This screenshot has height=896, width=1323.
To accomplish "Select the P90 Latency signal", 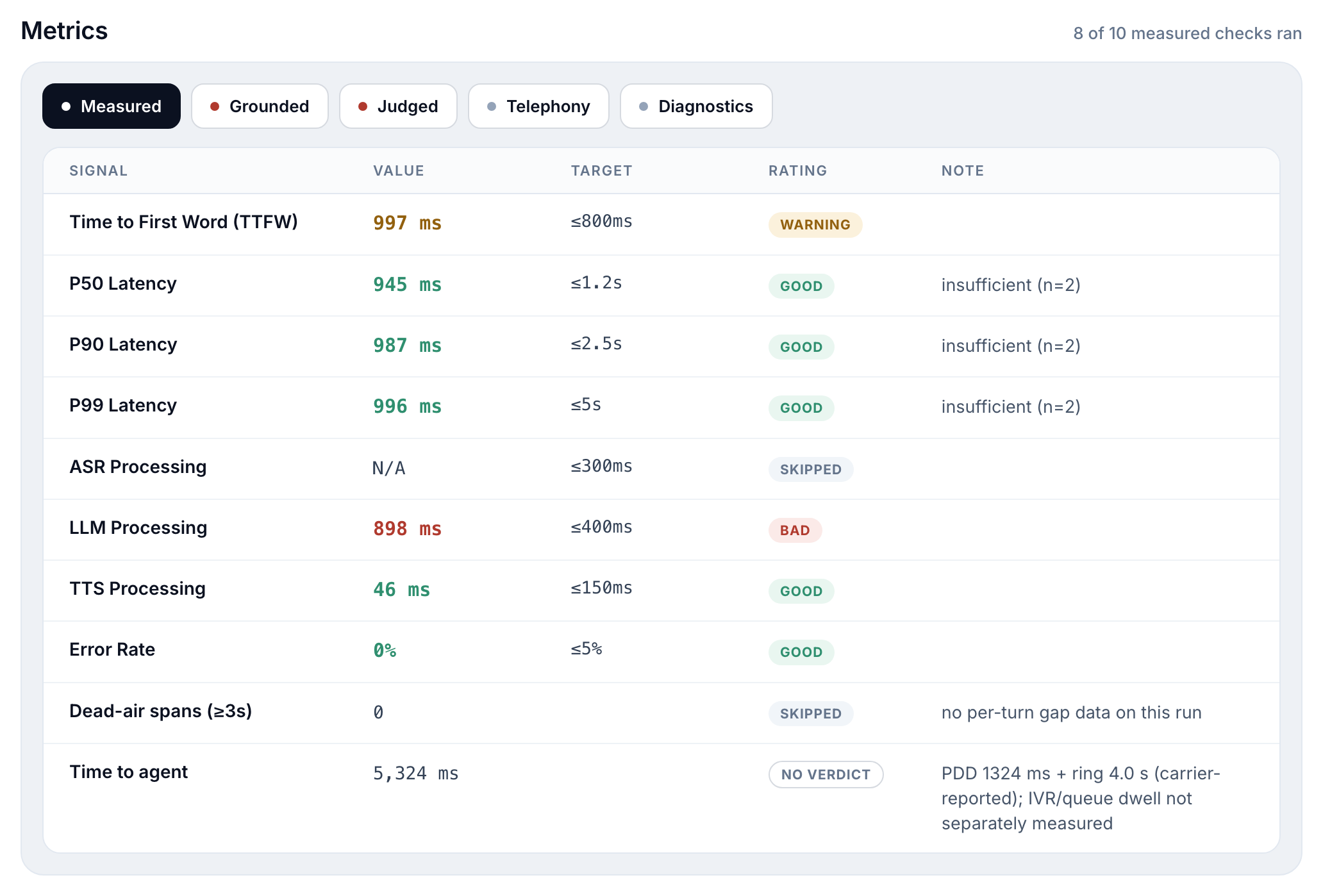I will pos(123,344).
